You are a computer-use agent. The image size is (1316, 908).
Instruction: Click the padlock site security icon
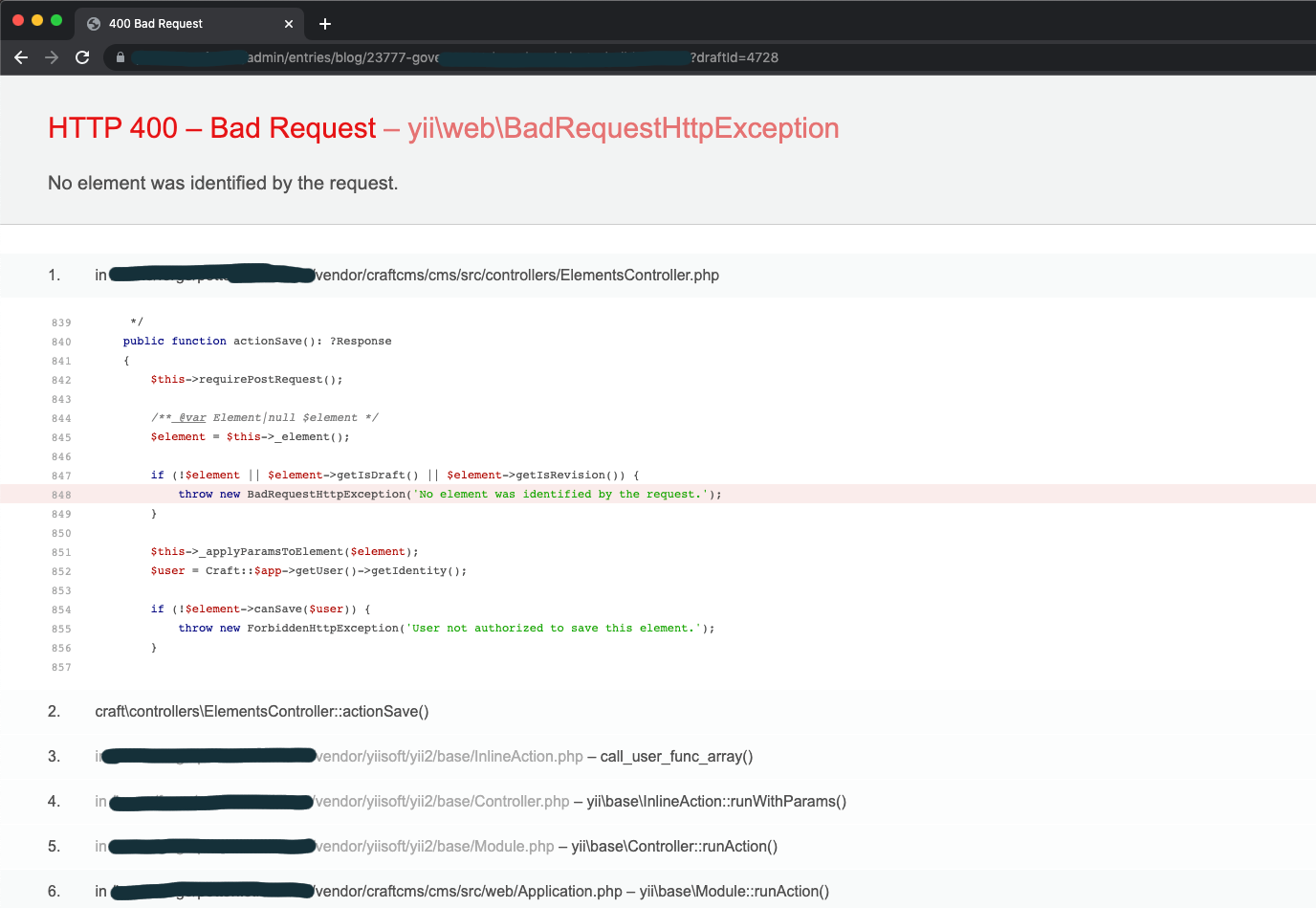tap(120, 57)
